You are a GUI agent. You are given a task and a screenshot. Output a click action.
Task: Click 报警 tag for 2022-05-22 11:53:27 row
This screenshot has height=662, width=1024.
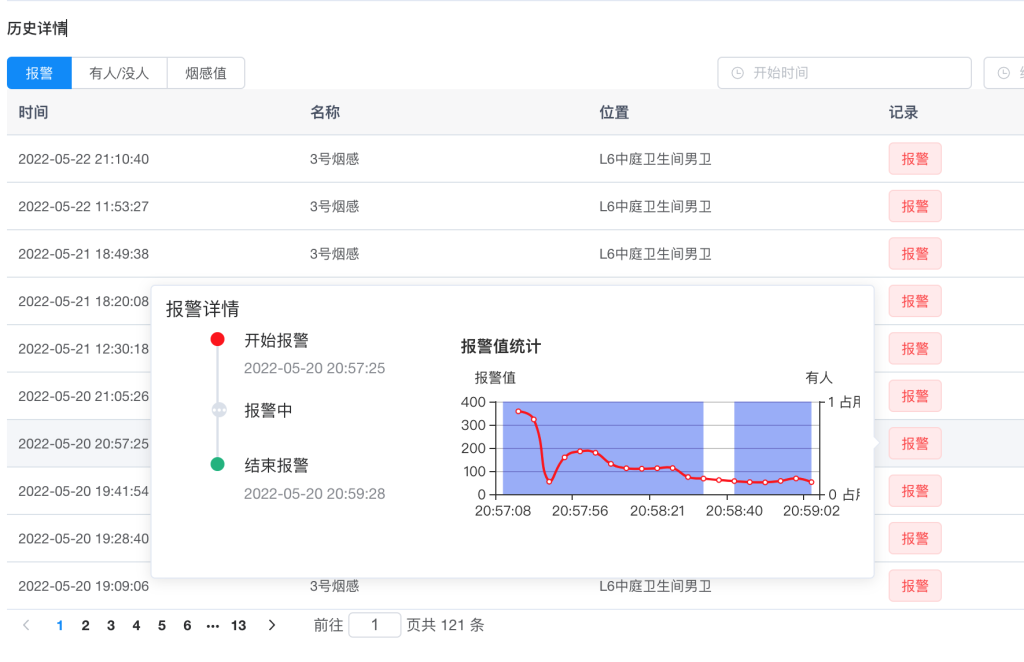pos(914,206)
